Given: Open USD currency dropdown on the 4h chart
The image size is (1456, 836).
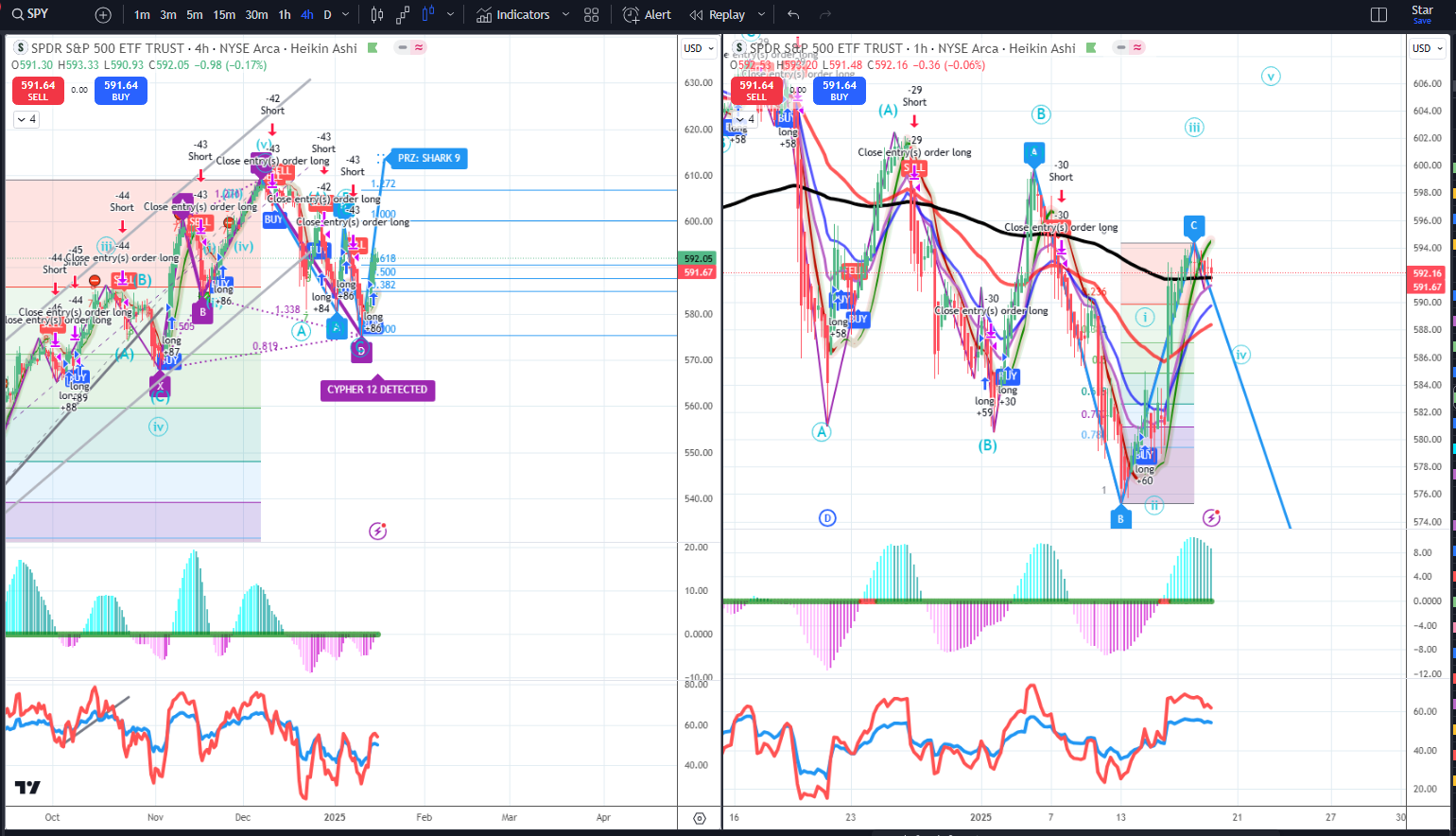Looking at the screenshot, I should click(x=700, y=48).
